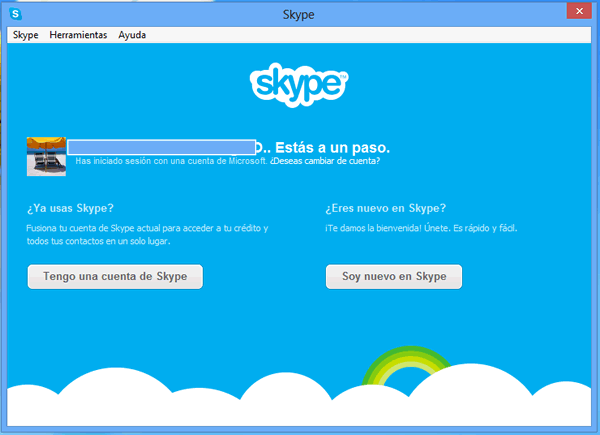Click the '¿Eres nuevo en Skype?' heading
The image size is (600, 435).
(386, 208)
